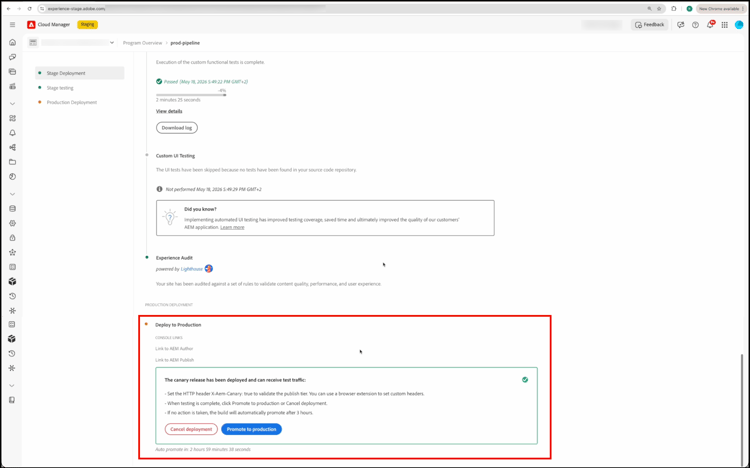Viewport: 750px width, 468px height.
Task: Open the left sidebar bell icon
Action: click(12, 133)
